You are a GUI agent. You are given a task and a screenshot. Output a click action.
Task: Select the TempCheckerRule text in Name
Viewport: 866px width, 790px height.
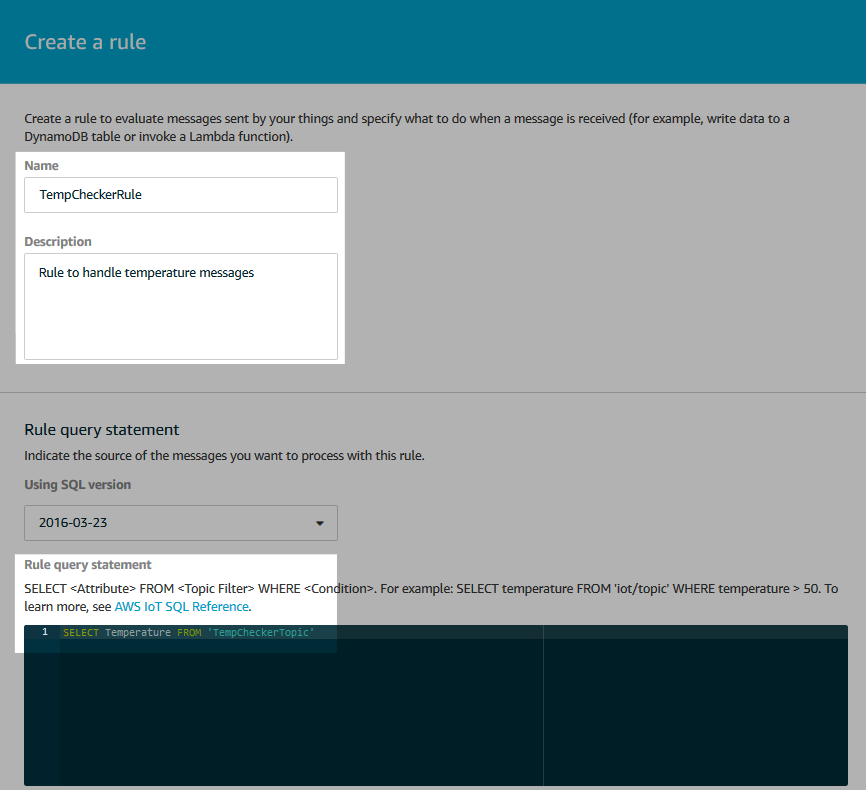89,194
